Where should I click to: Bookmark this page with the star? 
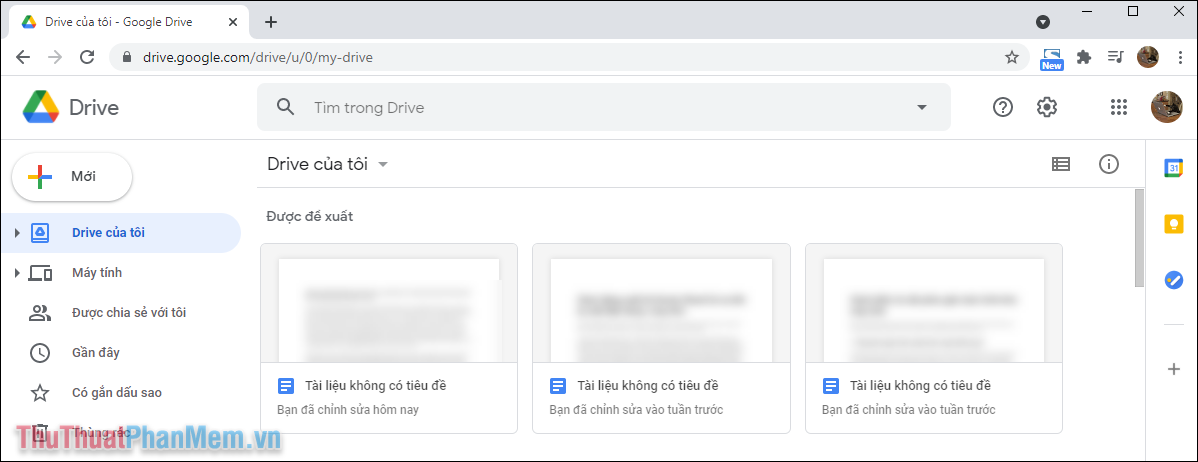point(1012,57)
